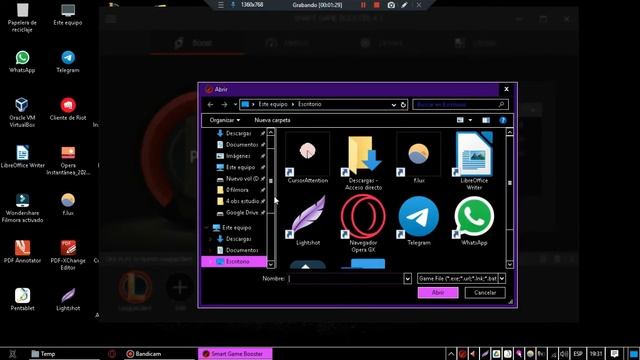
Task: Open the Game File type filter dropdown
Action: pos(502,278)
